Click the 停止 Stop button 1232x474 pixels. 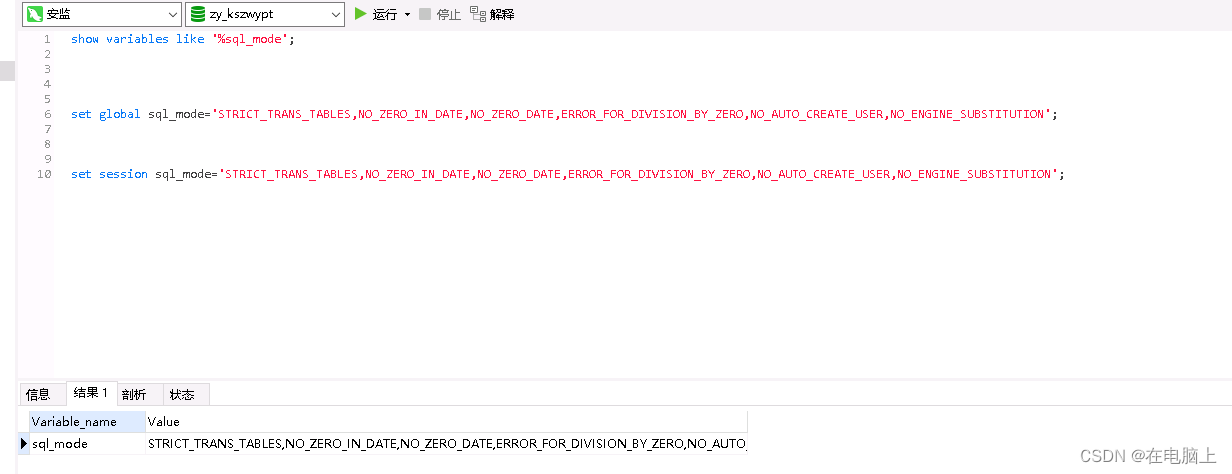[440, 14]
